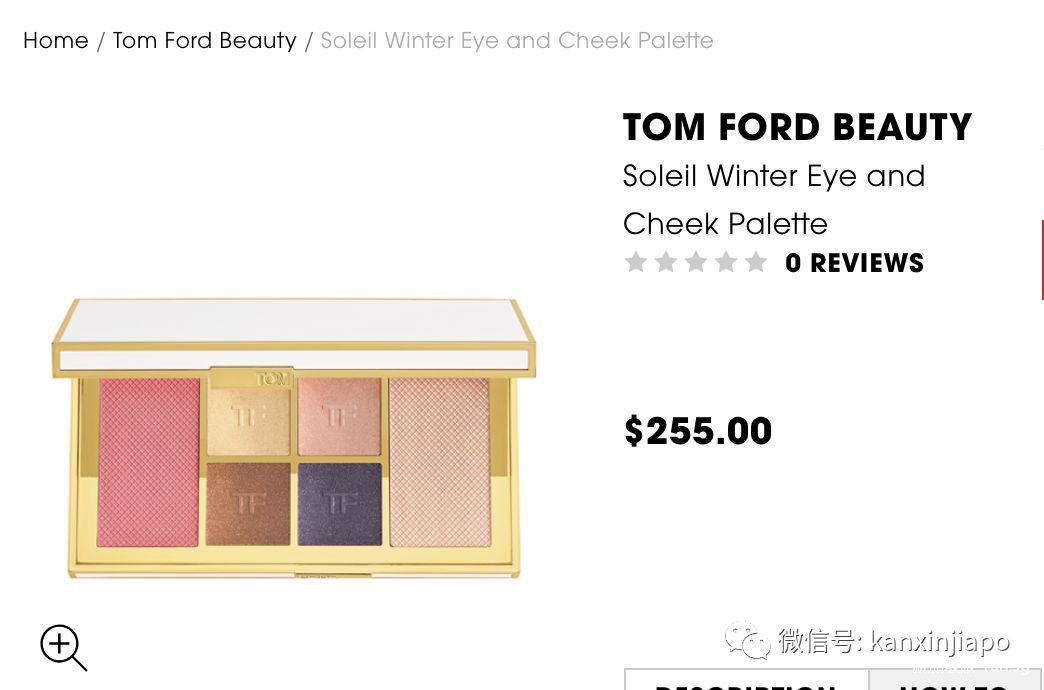Screen dimensions: 1044x690
Task: Click the magnifier zoom icon below the product image
Action: pyautogui.click(x=63, y=647)
